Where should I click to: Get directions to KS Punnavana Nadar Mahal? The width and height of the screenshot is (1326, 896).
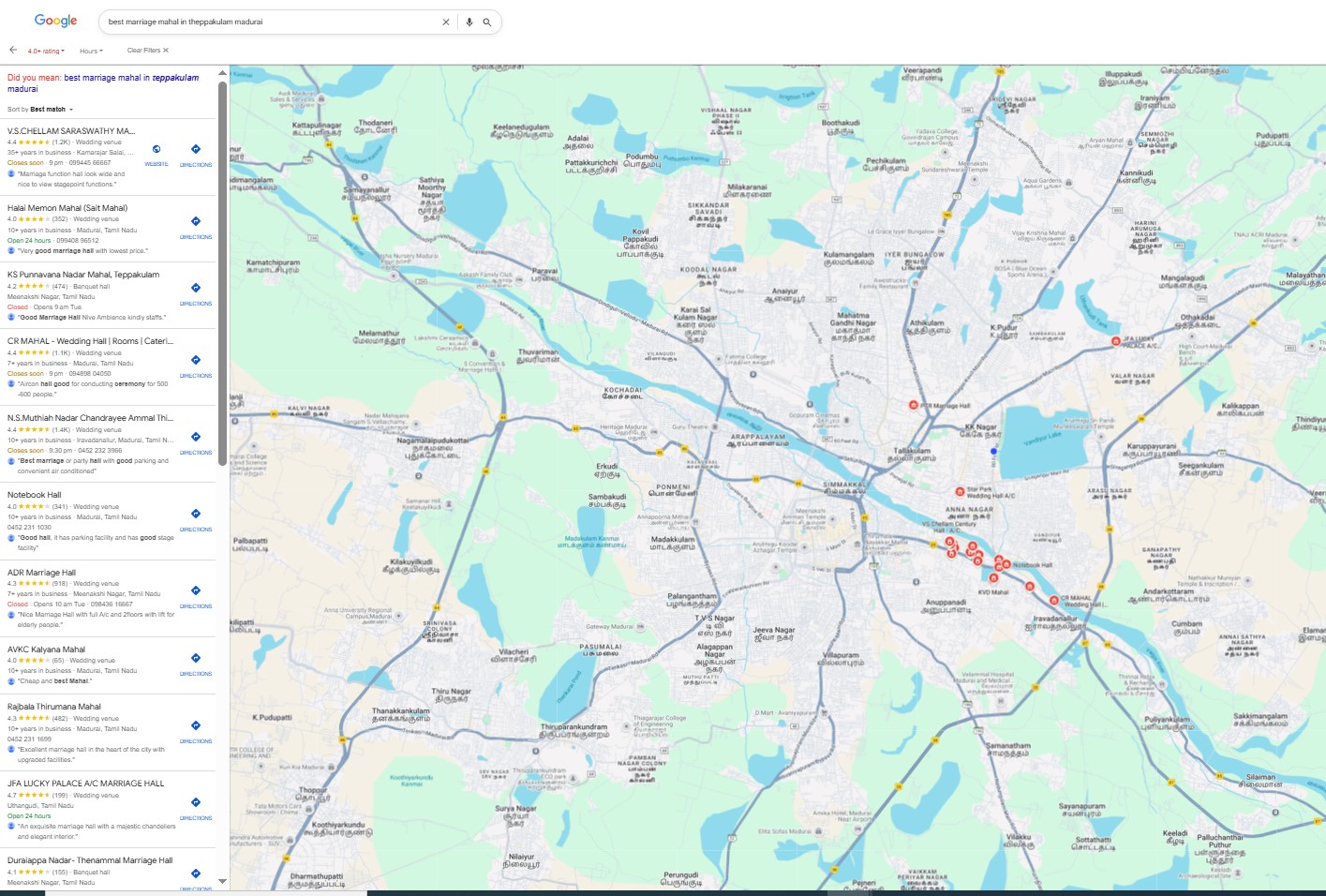pyautogui.click(x=196, y=292)
